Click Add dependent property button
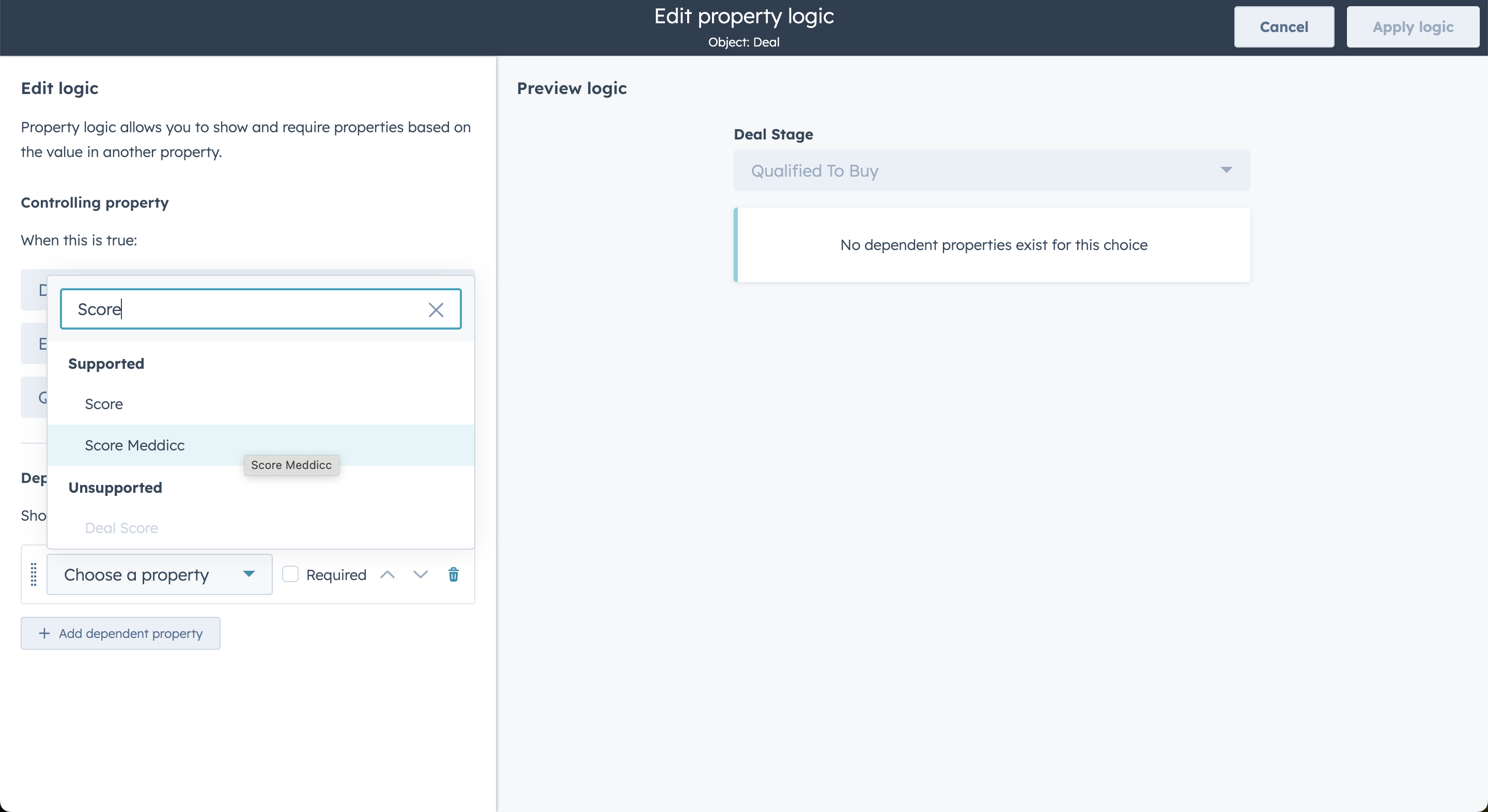Image resolution: width=1488 pixels, height=812 pixels. click(121, 634)
